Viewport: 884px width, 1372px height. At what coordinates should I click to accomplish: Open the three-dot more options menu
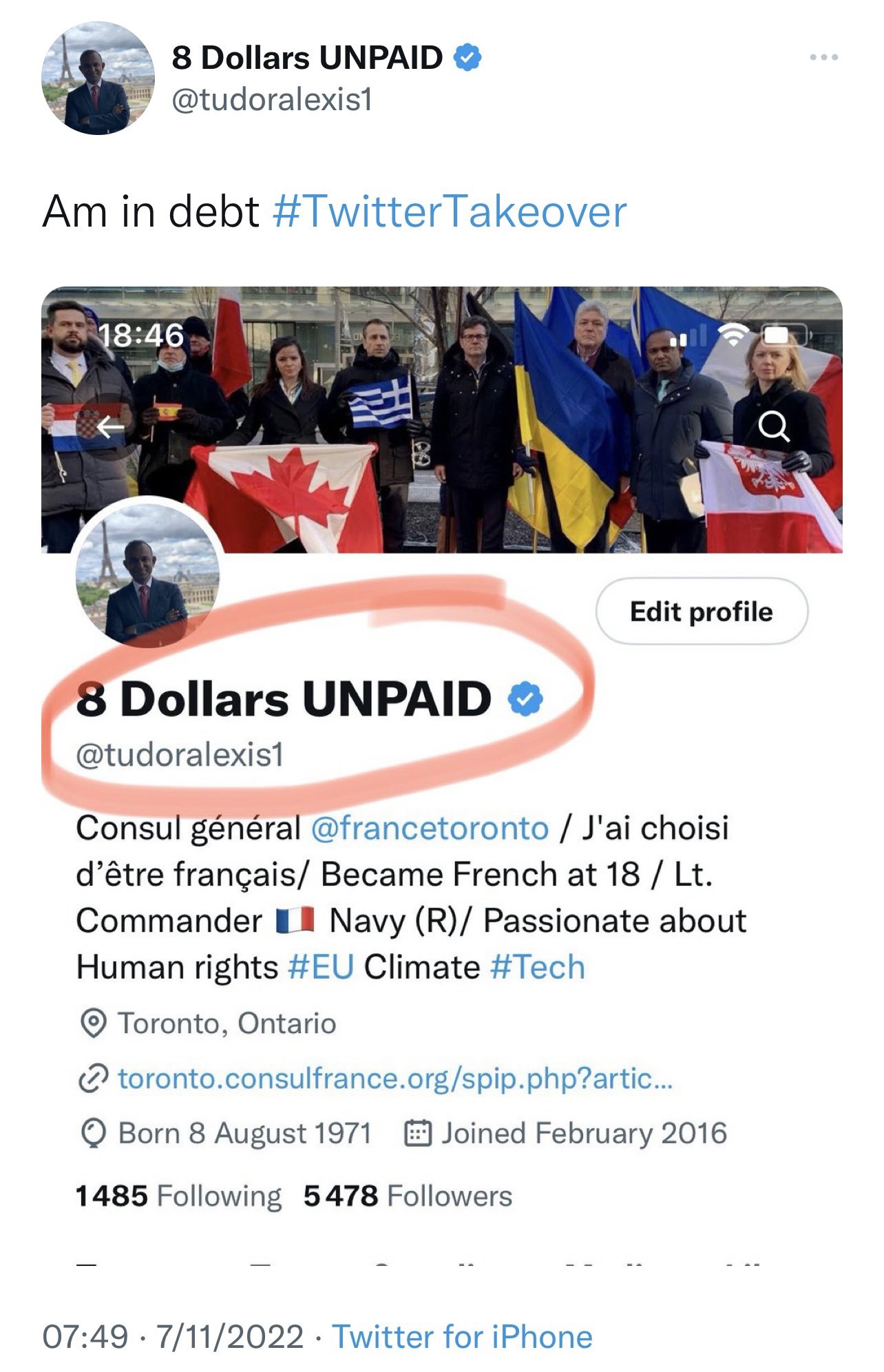coord(823,57)
